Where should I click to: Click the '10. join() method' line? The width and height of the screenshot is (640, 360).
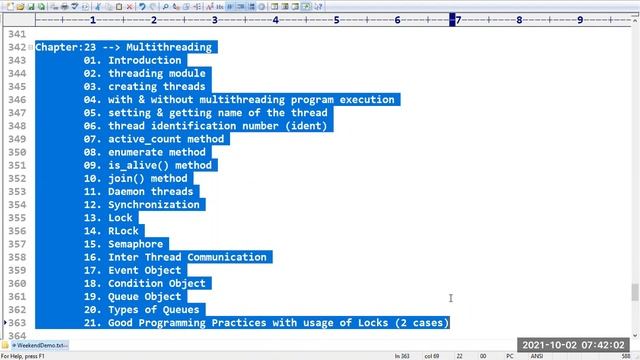coord(136,178)
